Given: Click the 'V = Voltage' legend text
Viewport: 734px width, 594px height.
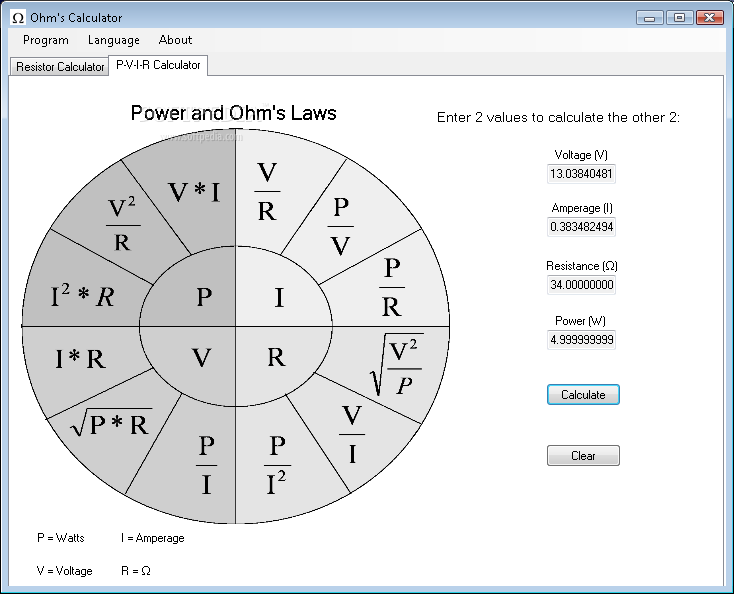Looking at the screenshot, I should pyautogui.click(x=65, y=571).
